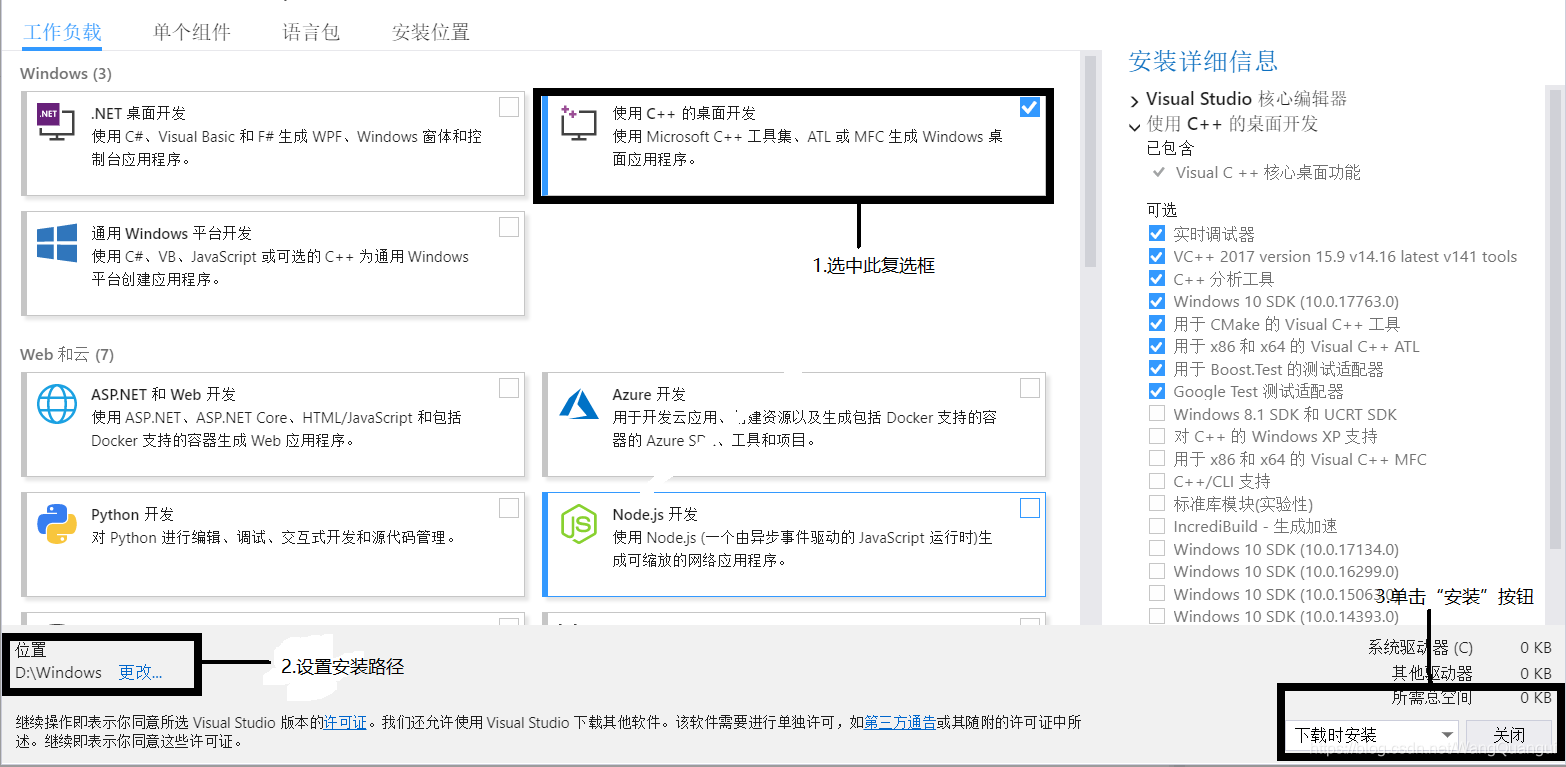1566x767 pixels.
Task: Uncheck the 使用 C++ 的桌面开发 workload checkbox
Action: pyautogui.click(x=1030, y=107)
